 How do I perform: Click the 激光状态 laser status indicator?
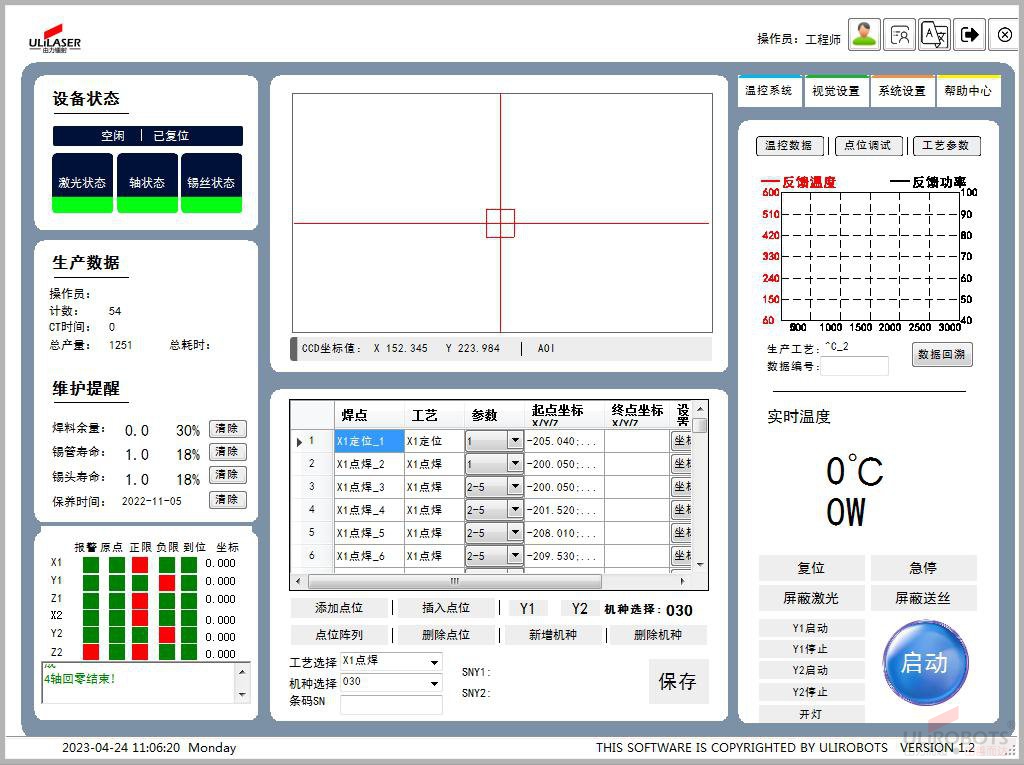click(82, 183)
